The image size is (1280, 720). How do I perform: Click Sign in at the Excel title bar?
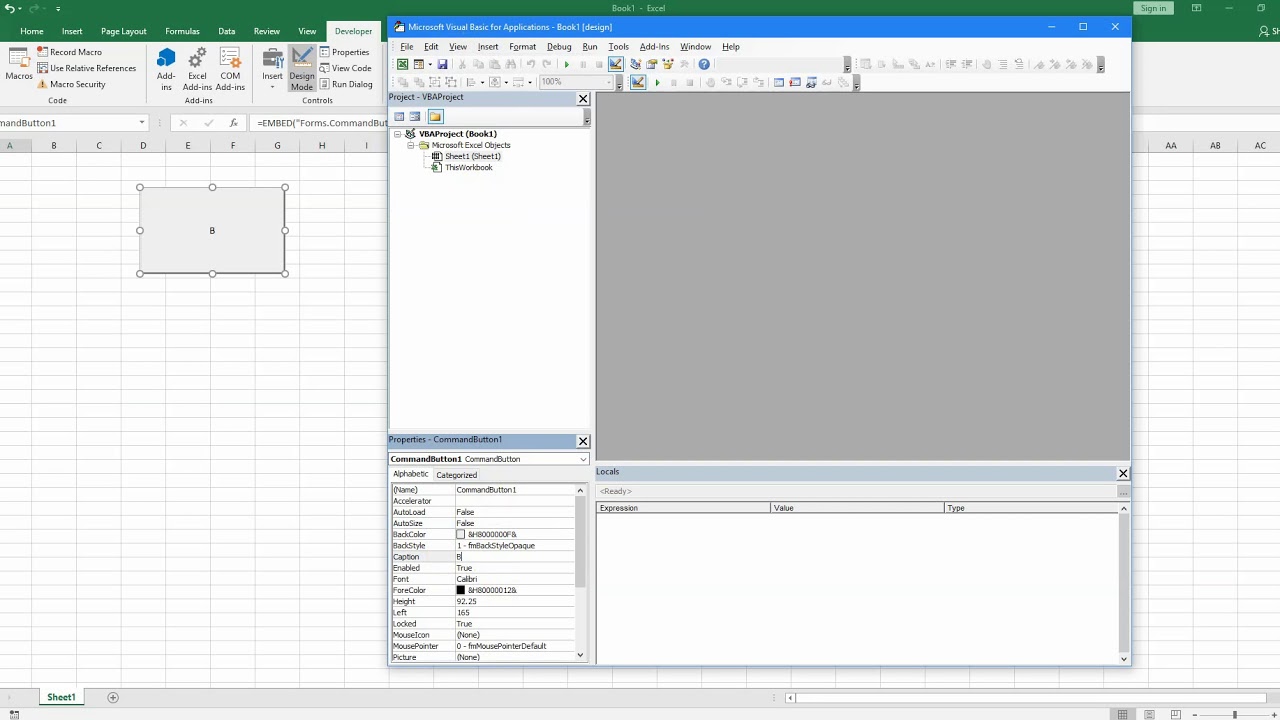[x=1153, y=8]
